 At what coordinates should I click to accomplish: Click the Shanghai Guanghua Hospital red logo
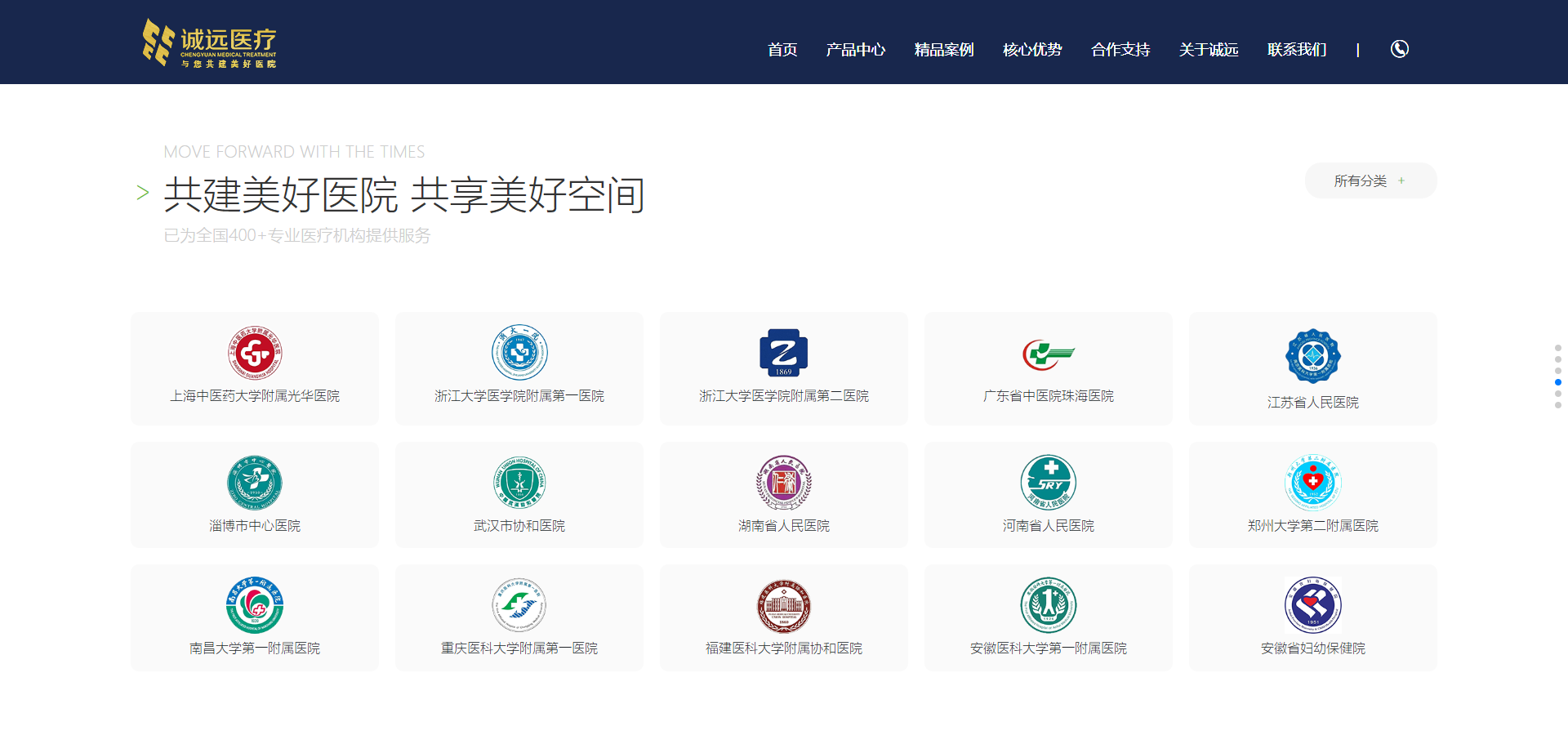click(x=255, y=353)
